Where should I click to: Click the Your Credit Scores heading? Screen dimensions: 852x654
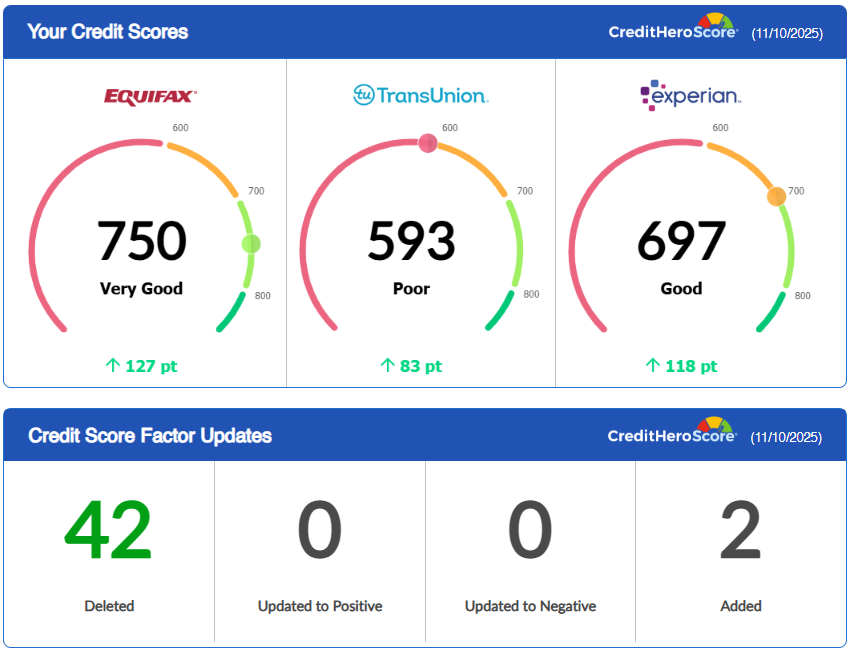pos(107,32)
